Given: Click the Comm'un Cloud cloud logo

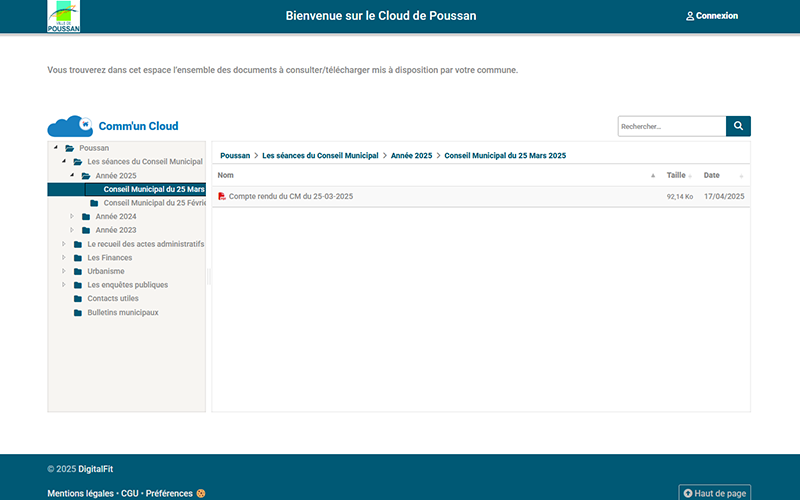Looking at the screenshot, I should (70, 126).
